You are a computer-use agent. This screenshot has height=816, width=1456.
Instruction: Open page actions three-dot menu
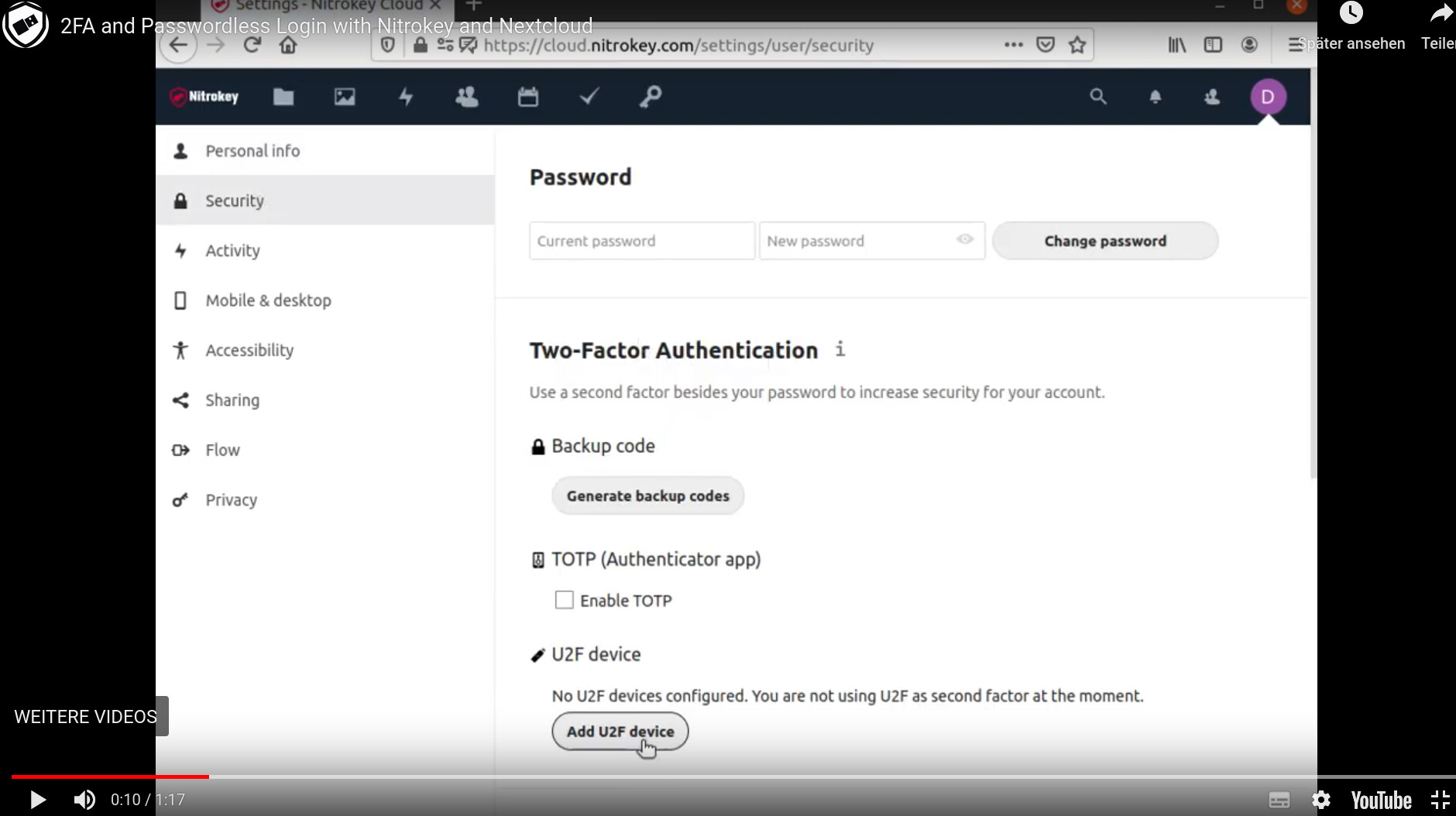click(1013, 45)
